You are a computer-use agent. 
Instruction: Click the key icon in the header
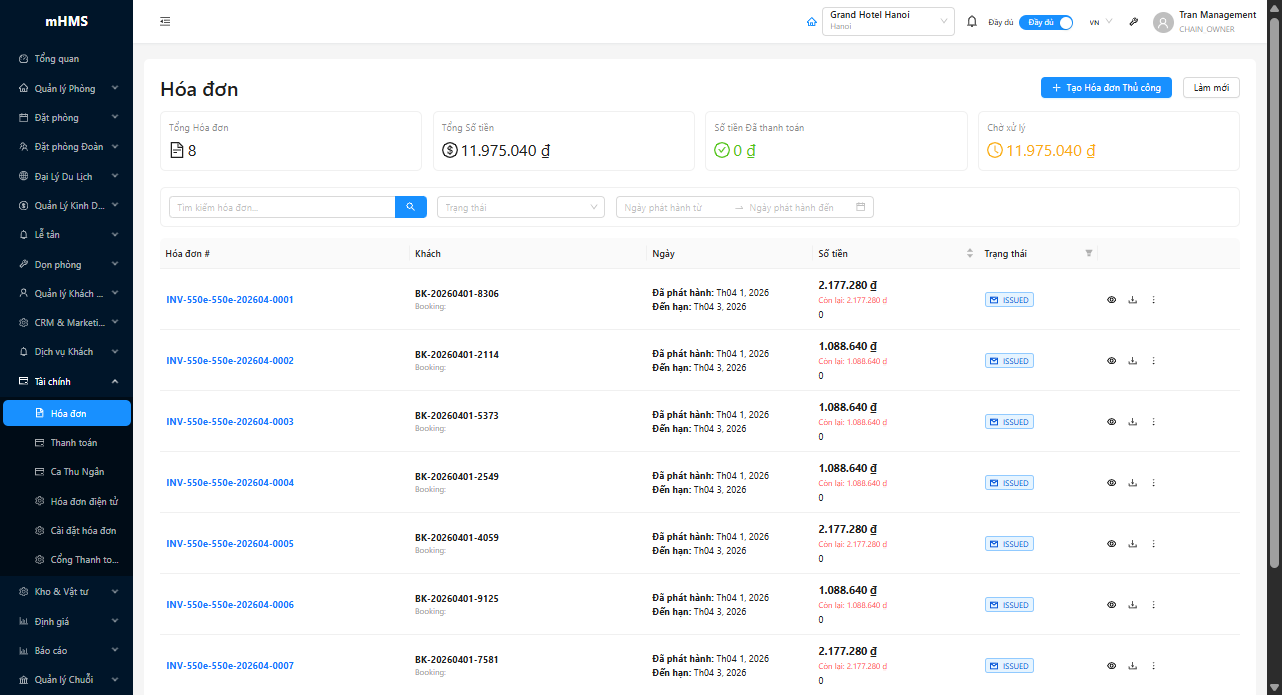point(1134,22)
